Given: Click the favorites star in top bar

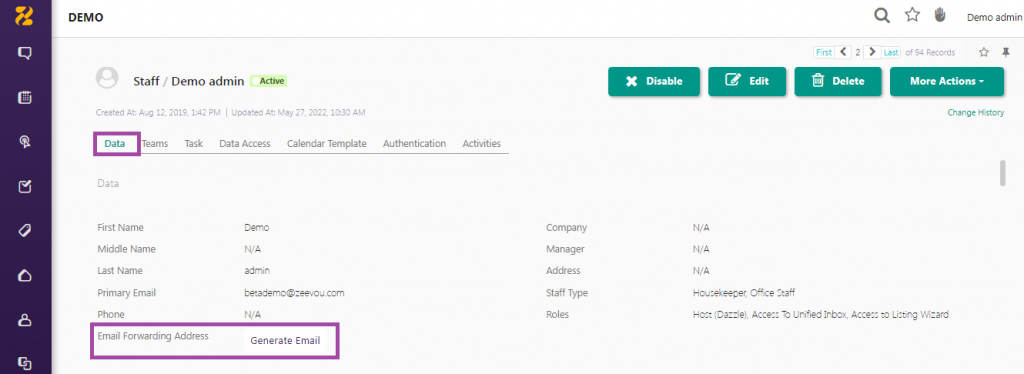Looking at the screenshot, I should click(912, 16).
